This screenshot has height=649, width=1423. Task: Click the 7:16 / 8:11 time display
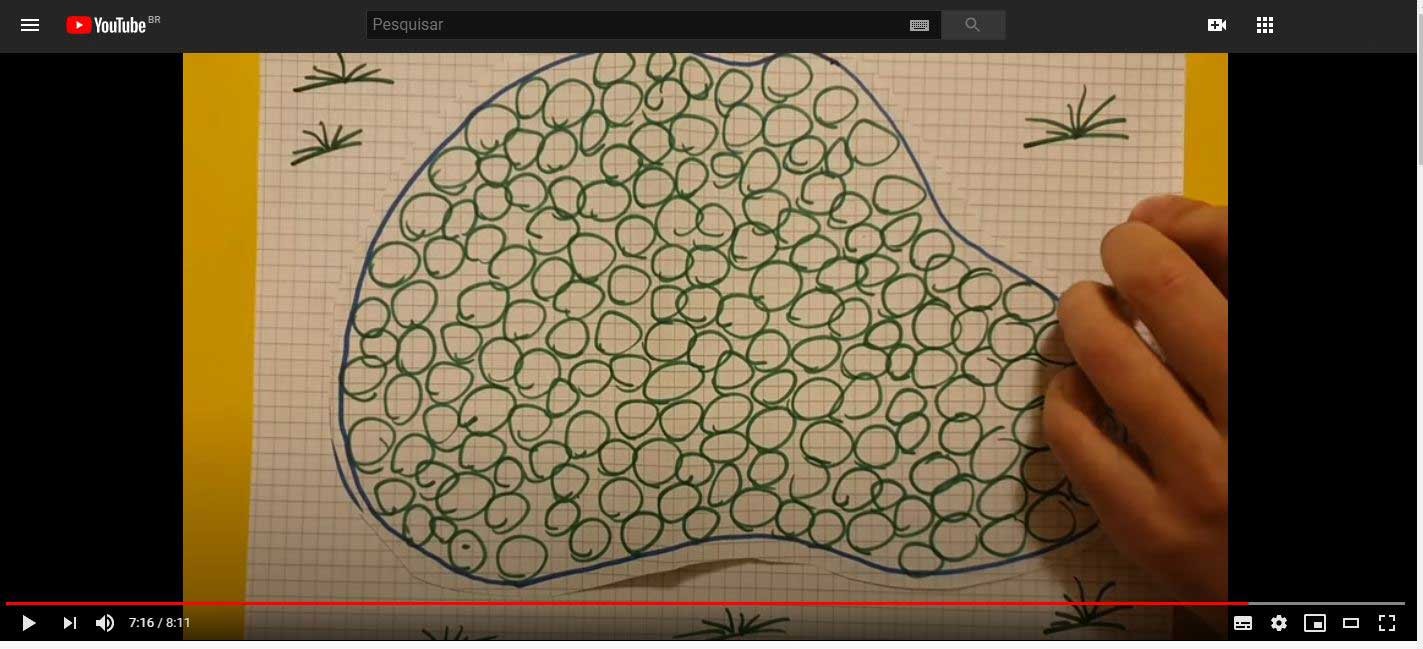[159, 623]
